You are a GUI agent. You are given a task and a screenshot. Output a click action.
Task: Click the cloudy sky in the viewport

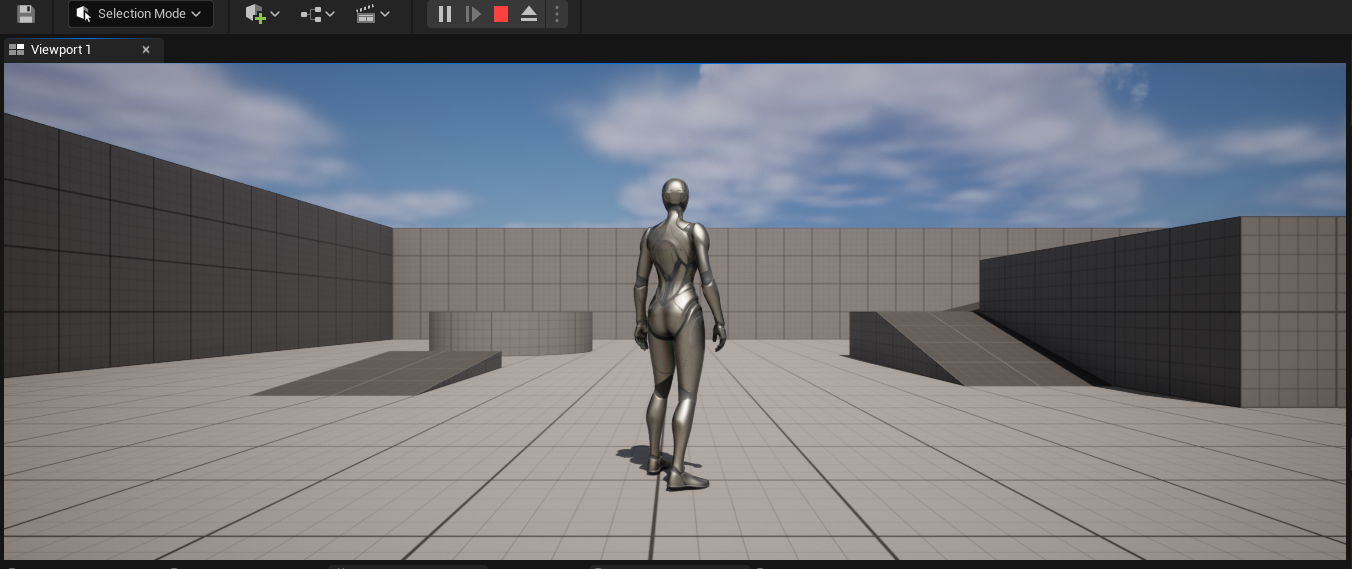(x=900, y=130)
